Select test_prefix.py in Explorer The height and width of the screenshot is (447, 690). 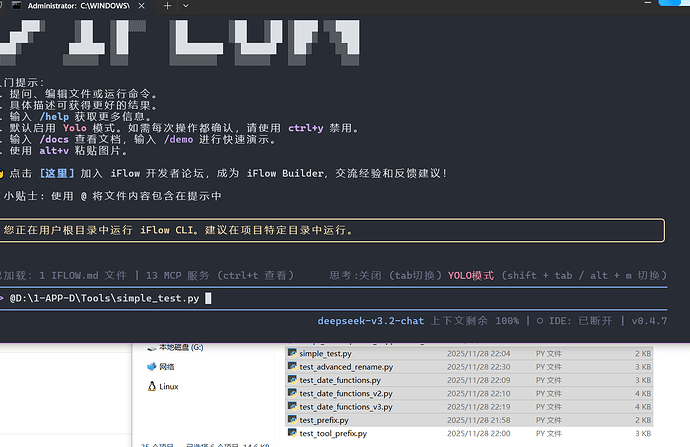(x=469, y=420)
